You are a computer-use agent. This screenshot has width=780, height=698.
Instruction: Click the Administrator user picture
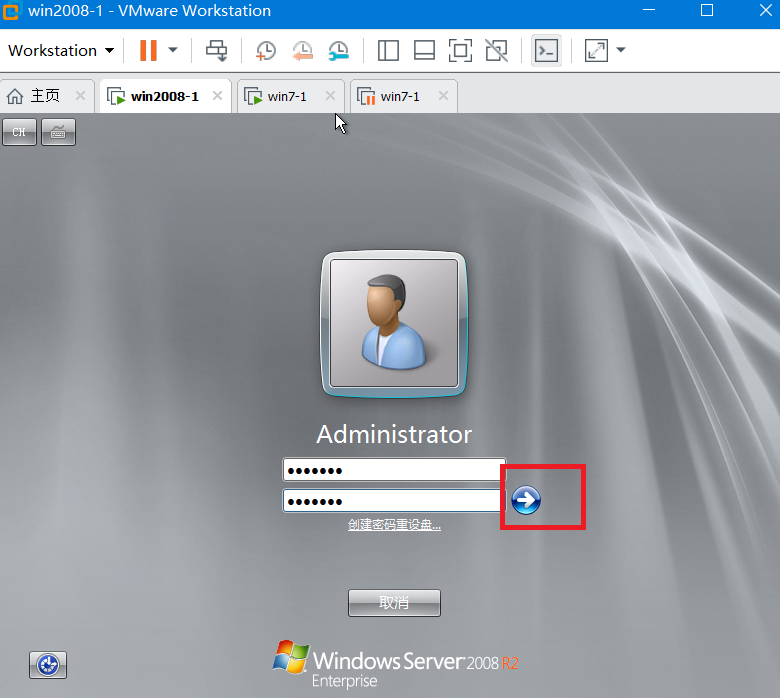coord(394,323)
